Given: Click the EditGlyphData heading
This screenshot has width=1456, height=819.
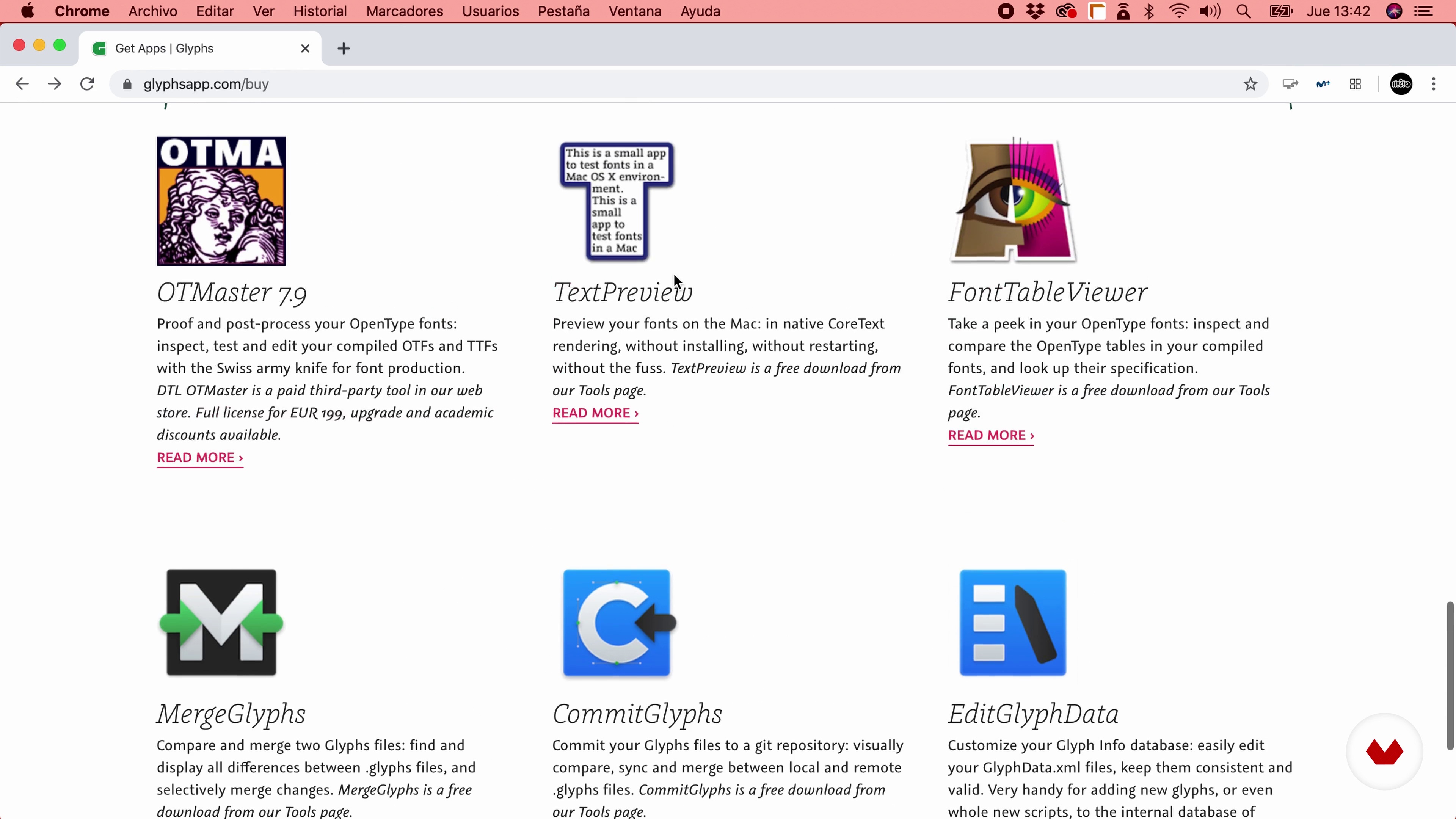Looking at the screenshot, I should 1033,714.
